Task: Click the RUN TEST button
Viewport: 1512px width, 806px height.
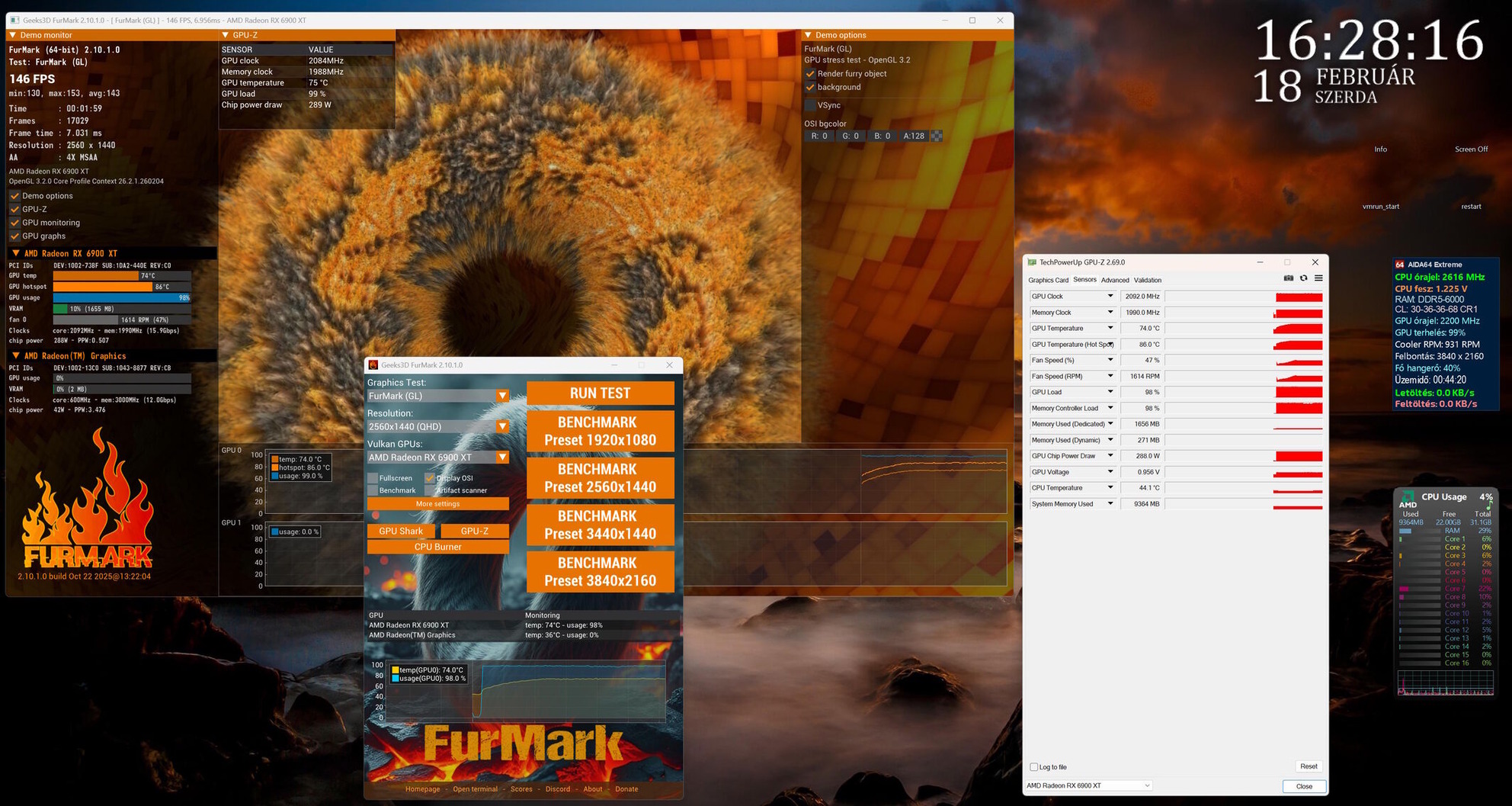Action: click(x=601, y=393)
